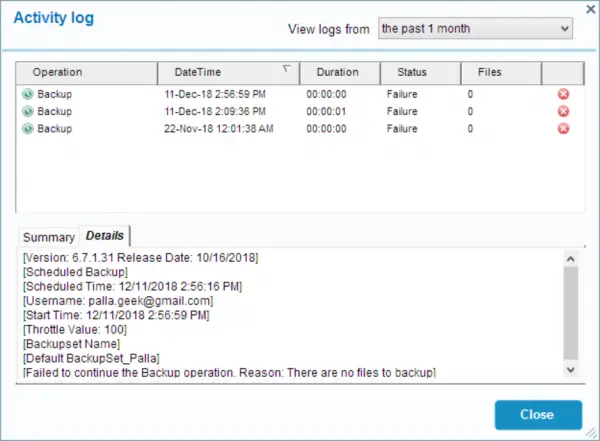Sort by the Status column header
The height and width of the screenshot is (441, 600).
point(421,72)
